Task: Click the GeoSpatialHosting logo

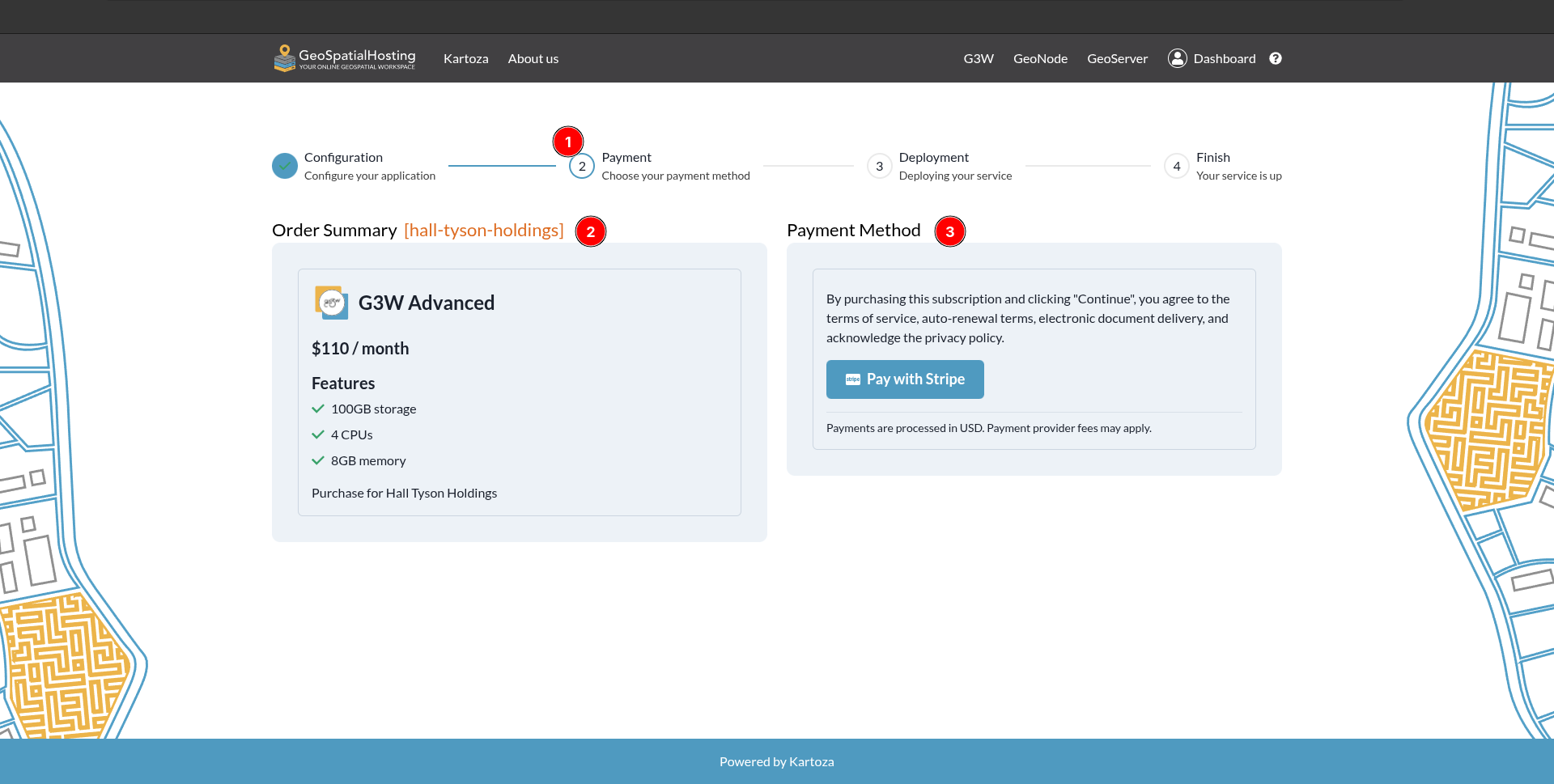Action: 345,58
